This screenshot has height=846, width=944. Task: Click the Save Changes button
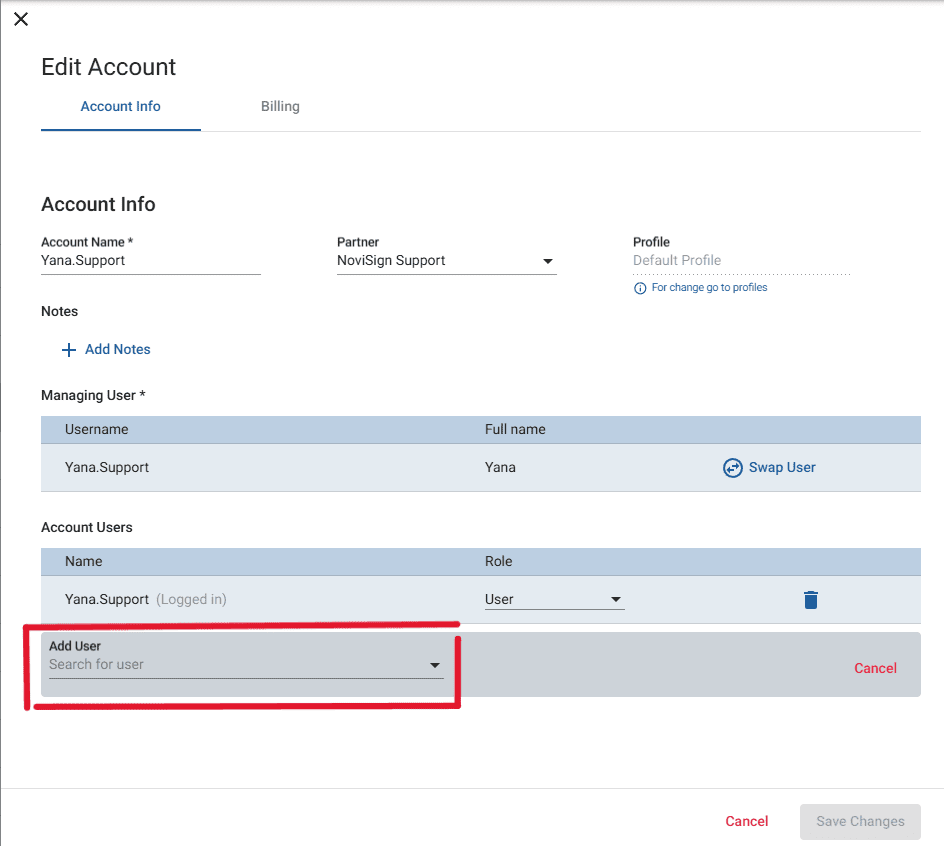coord(859,820)
